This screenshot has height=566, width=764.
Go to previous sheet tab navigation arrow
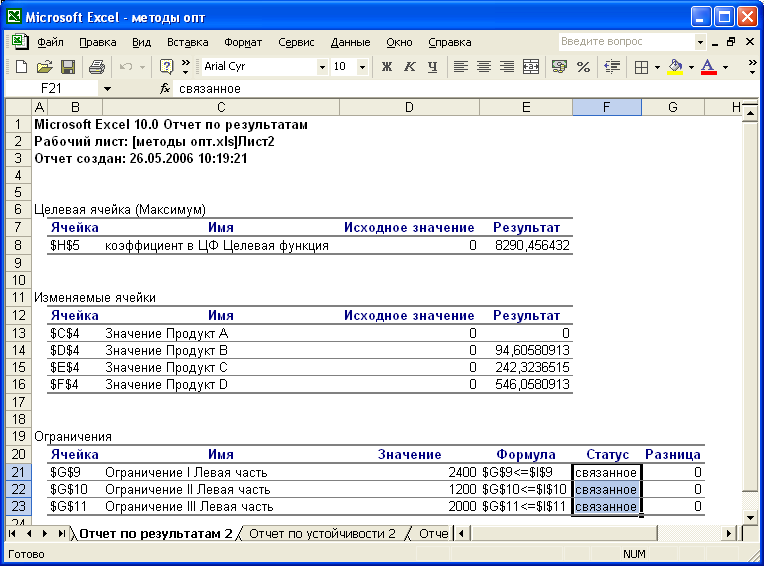[x=29, y=534]
